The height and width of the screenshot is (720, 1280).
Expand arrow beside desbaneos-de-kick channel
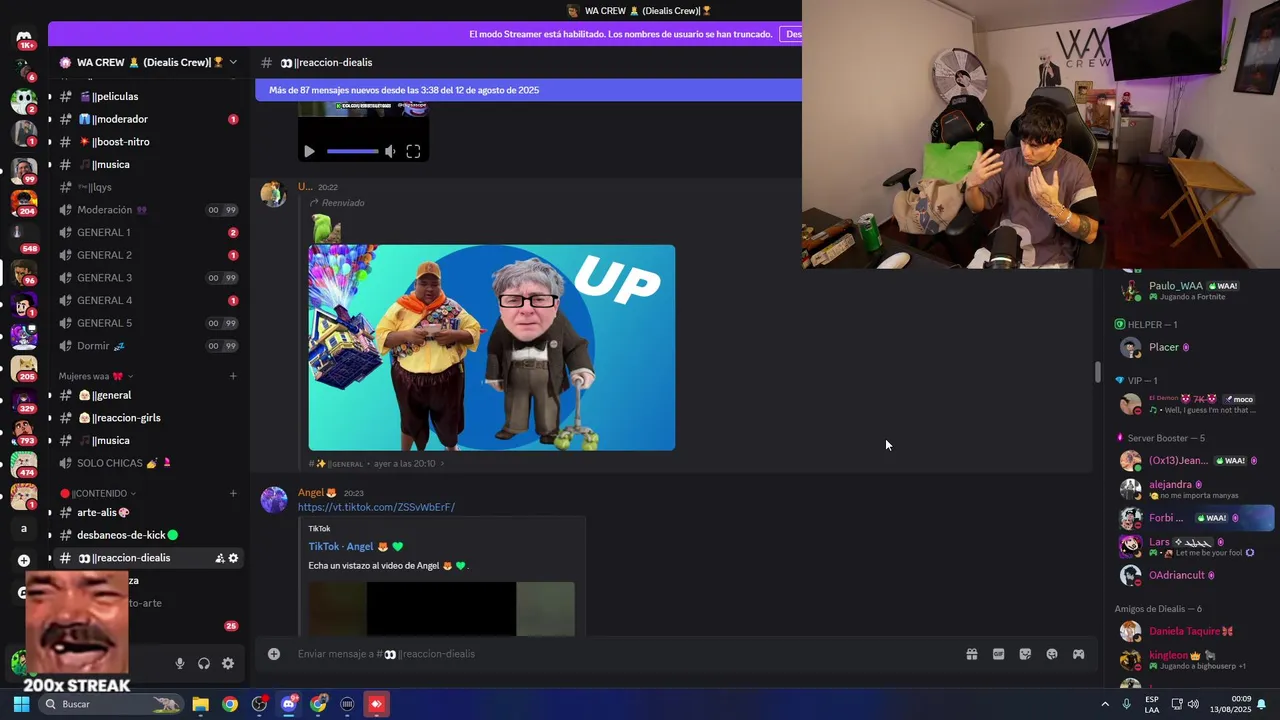(x=49, y=535)
